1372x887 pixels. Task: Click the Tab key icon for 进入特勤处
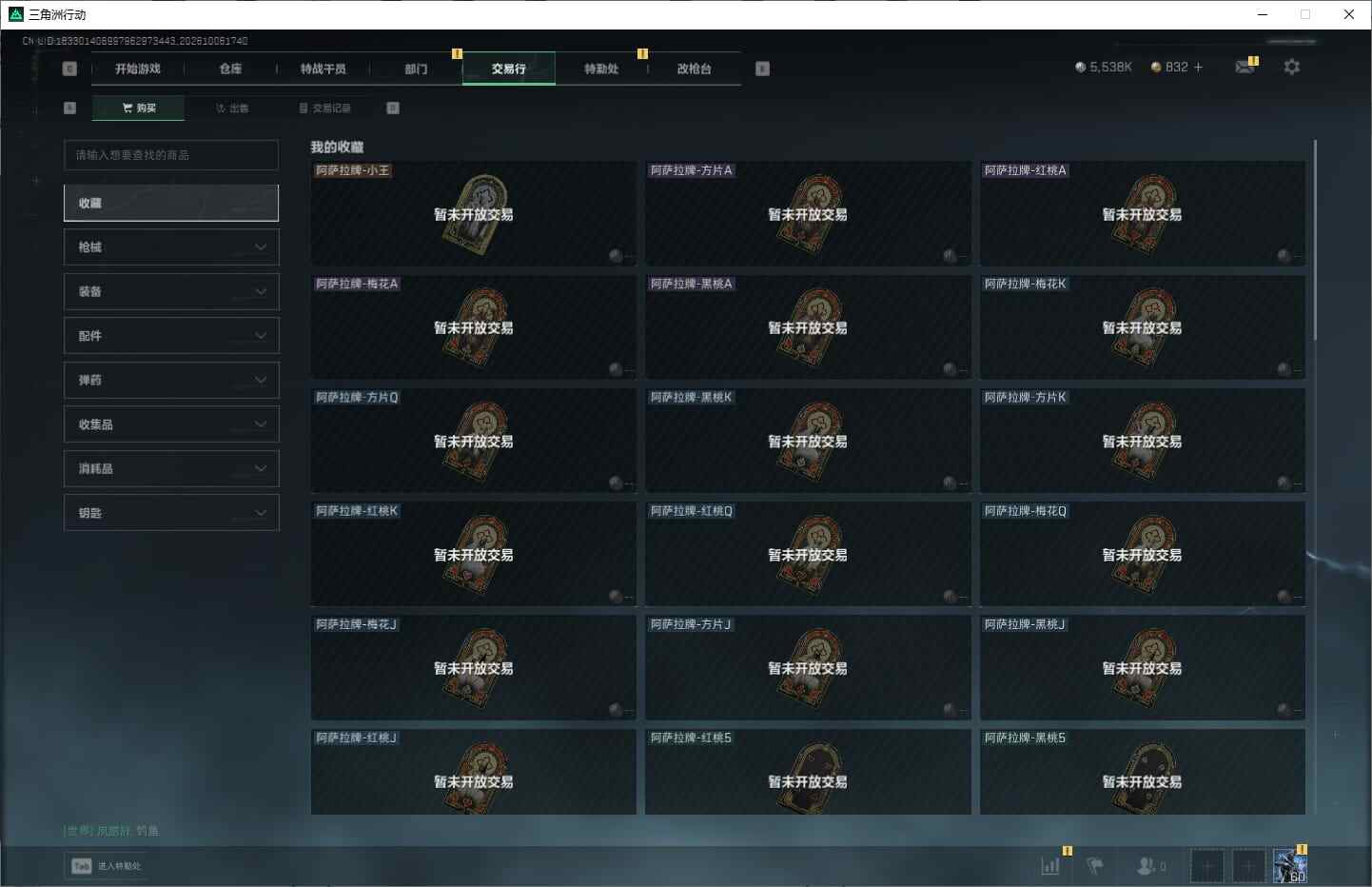coord(82,866)
